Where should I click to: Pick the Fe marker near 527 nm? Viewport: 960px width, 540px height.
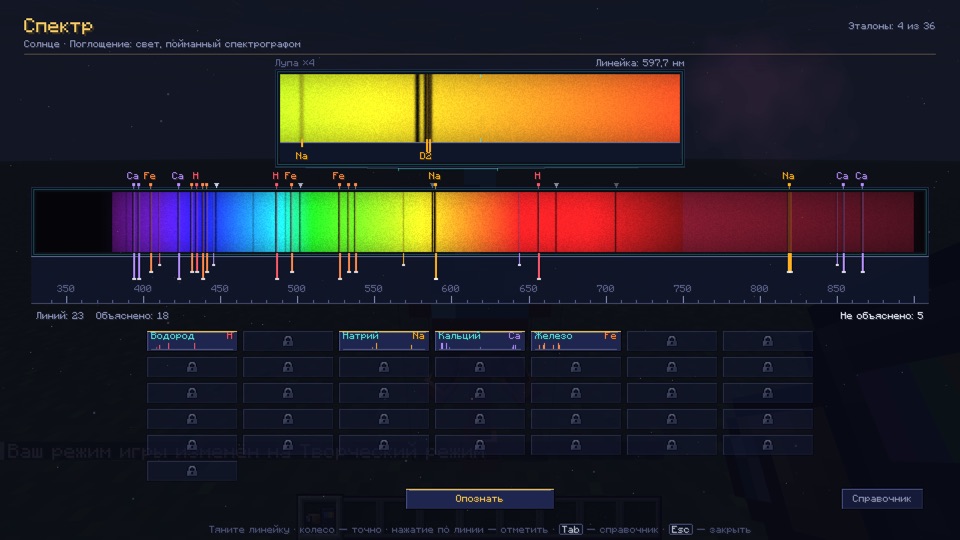[x=339, y=176]
